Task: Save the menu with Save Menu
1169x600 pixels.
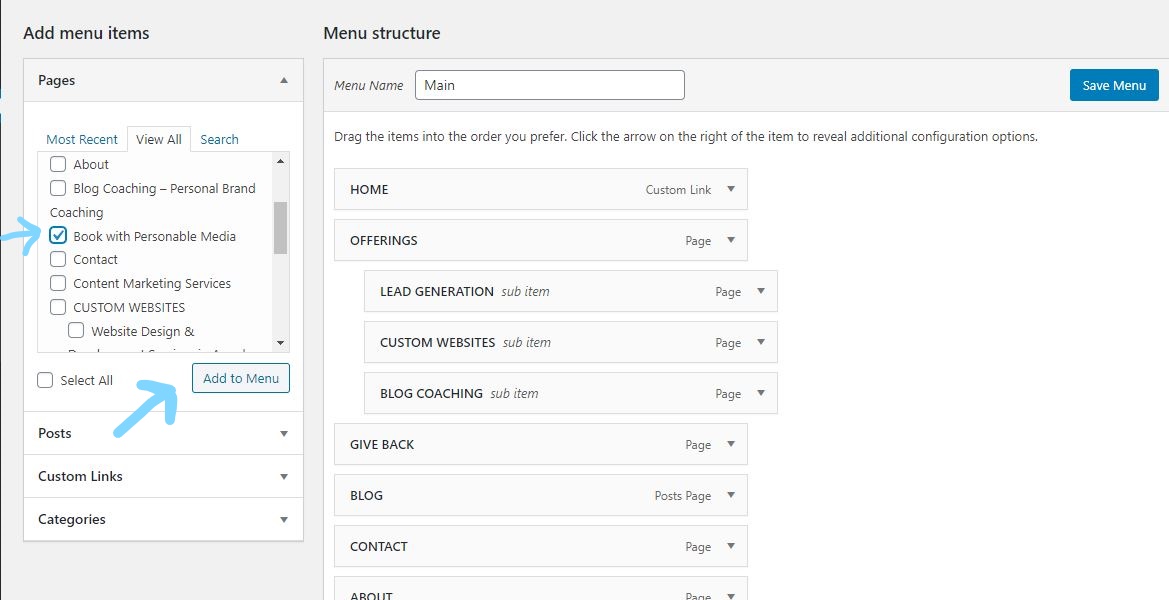Action: [x=1113, y=85]
